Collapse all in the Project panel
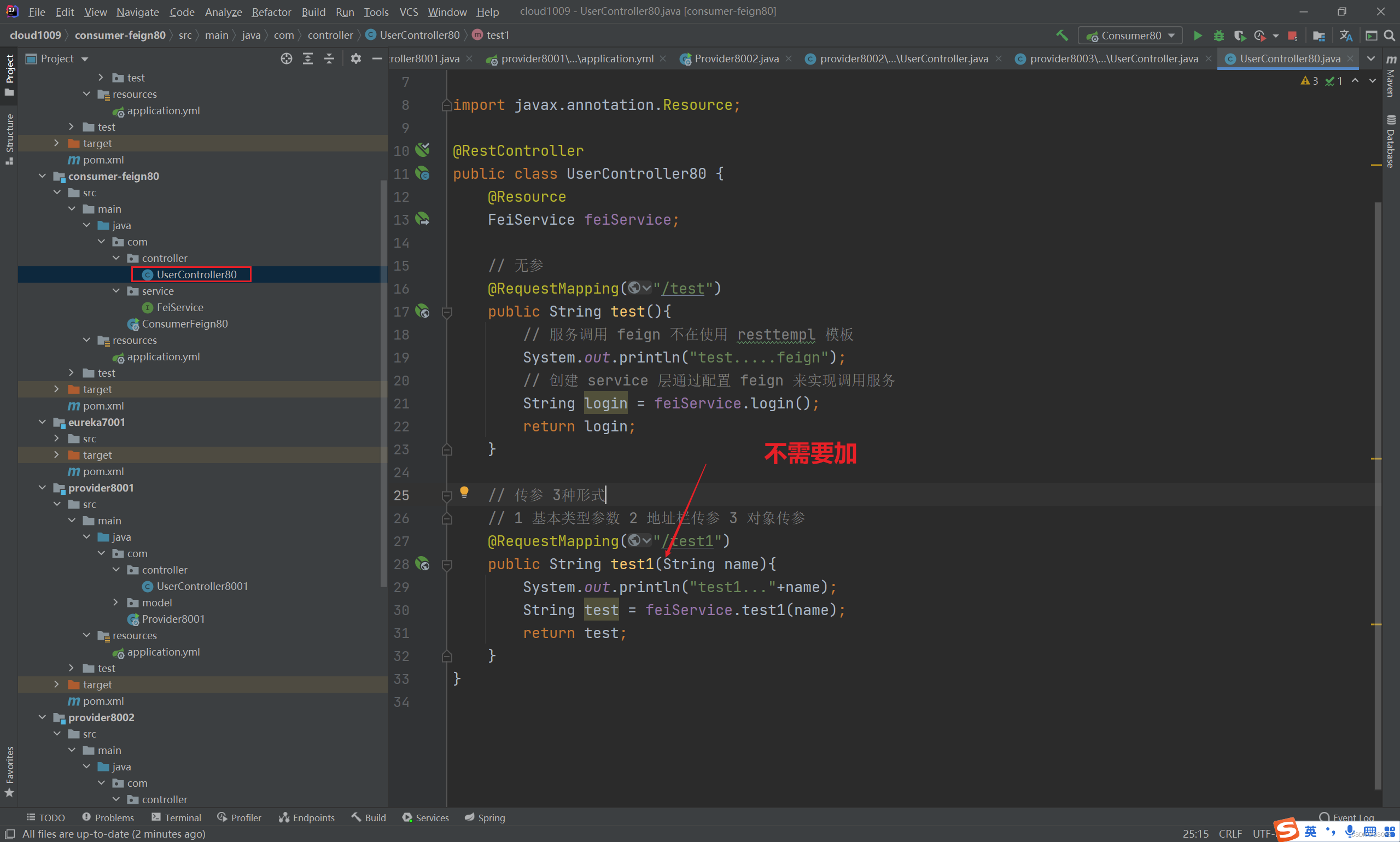This screenshot has width=1400, height=842. (x=329, y=59)
